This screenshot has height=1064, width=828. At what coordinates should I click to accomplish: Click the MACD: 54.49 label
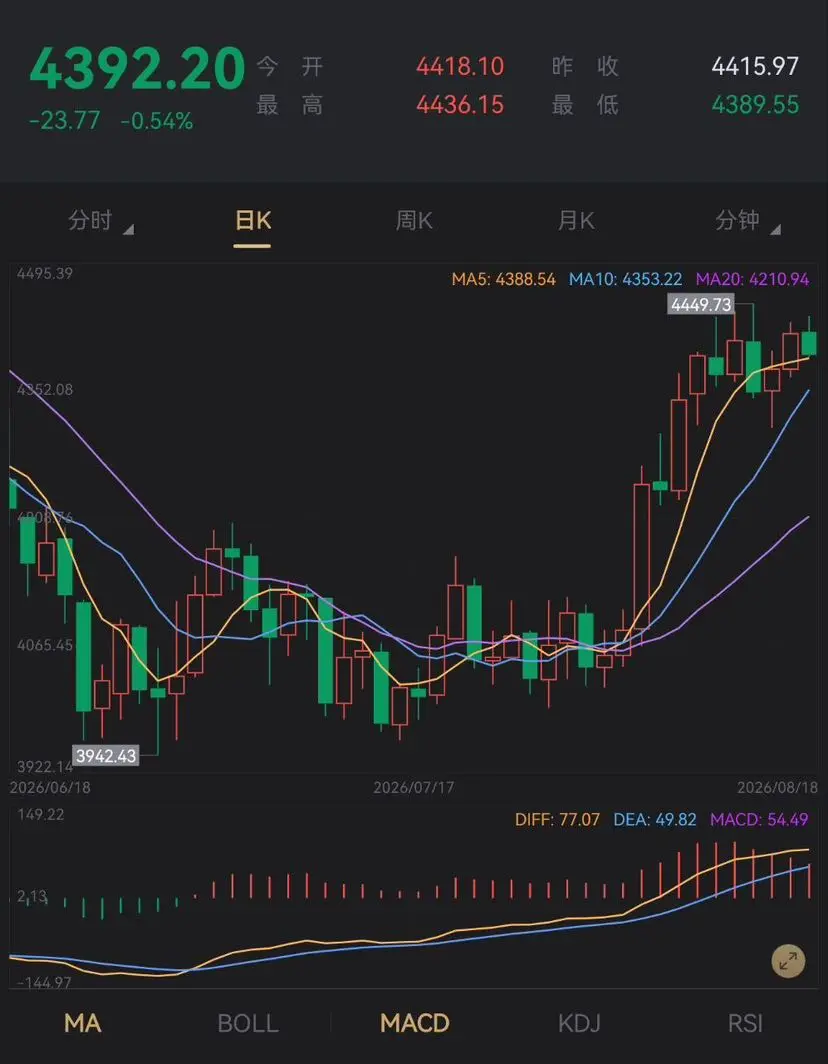point(759,820)
